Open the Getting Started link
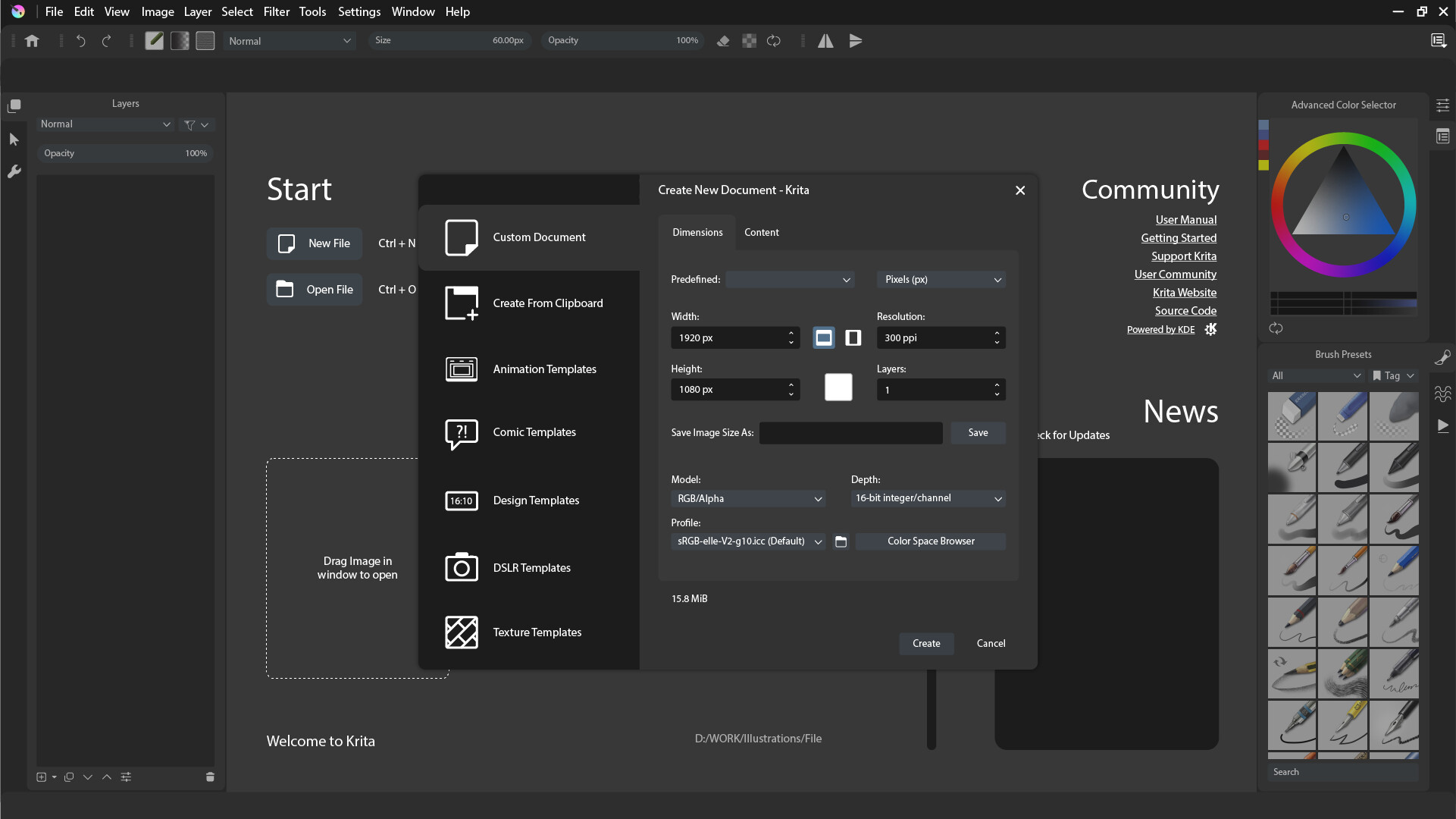This screenshot has height=819, width=1456. [x=1179, y=238]
